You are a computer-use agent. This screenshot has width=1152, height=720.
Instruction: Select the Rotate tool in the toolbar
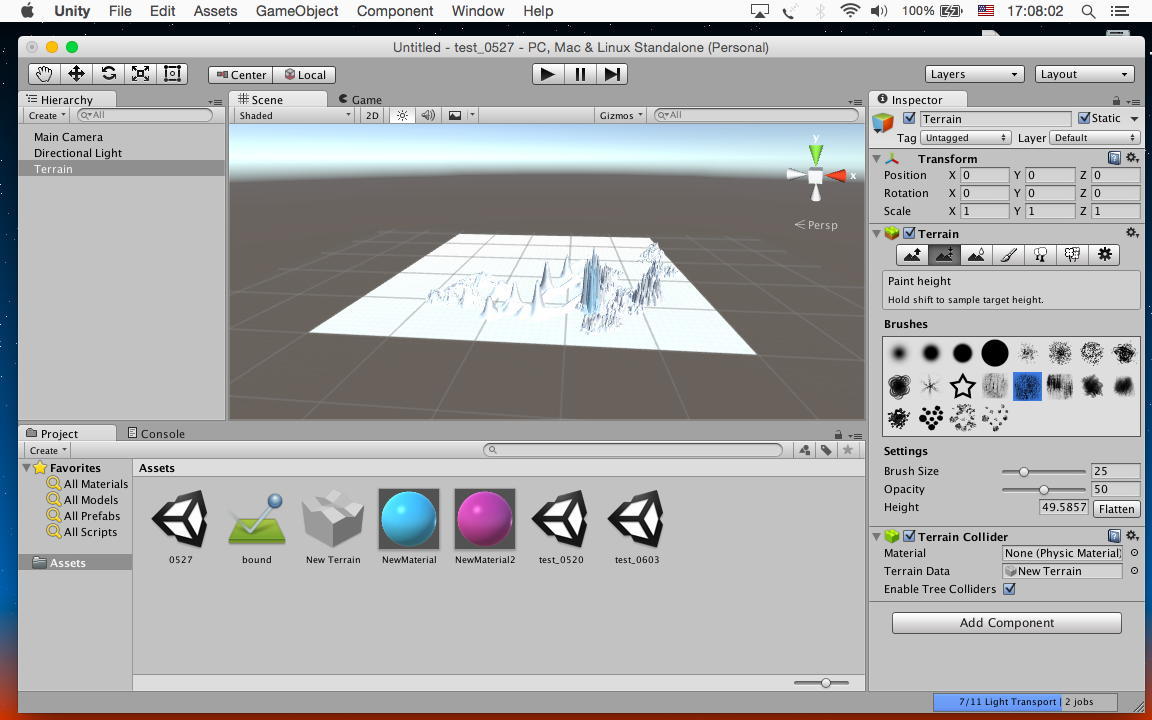pos(108,74)
